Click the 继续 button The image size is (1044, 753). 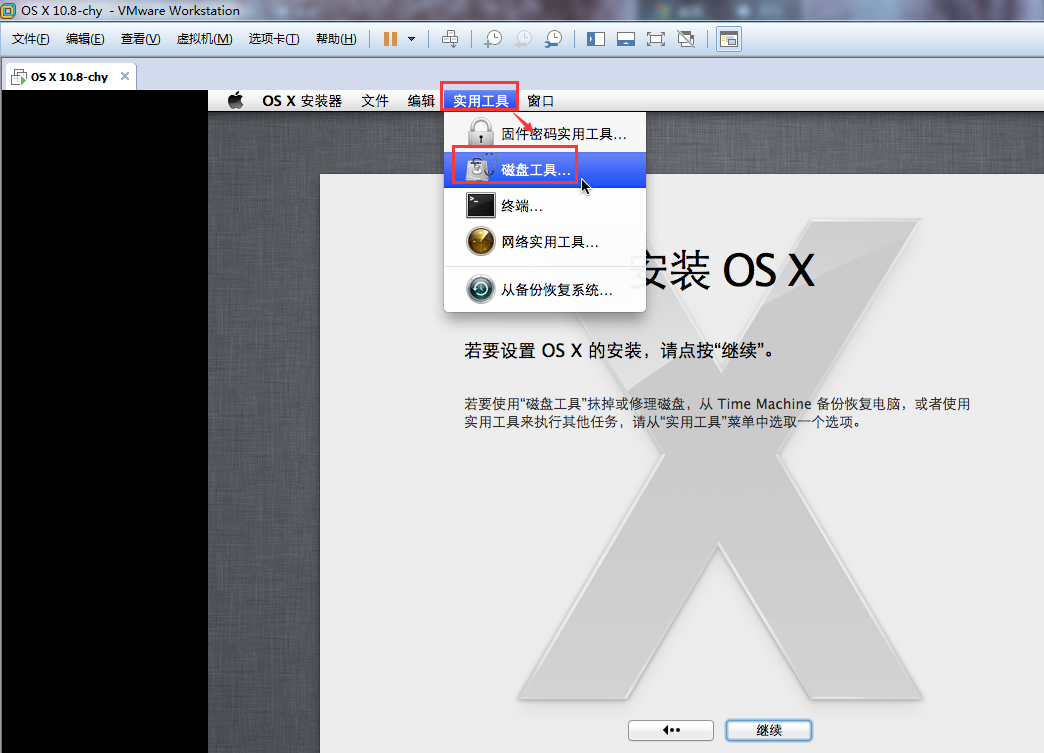click(x=769, y=730)
